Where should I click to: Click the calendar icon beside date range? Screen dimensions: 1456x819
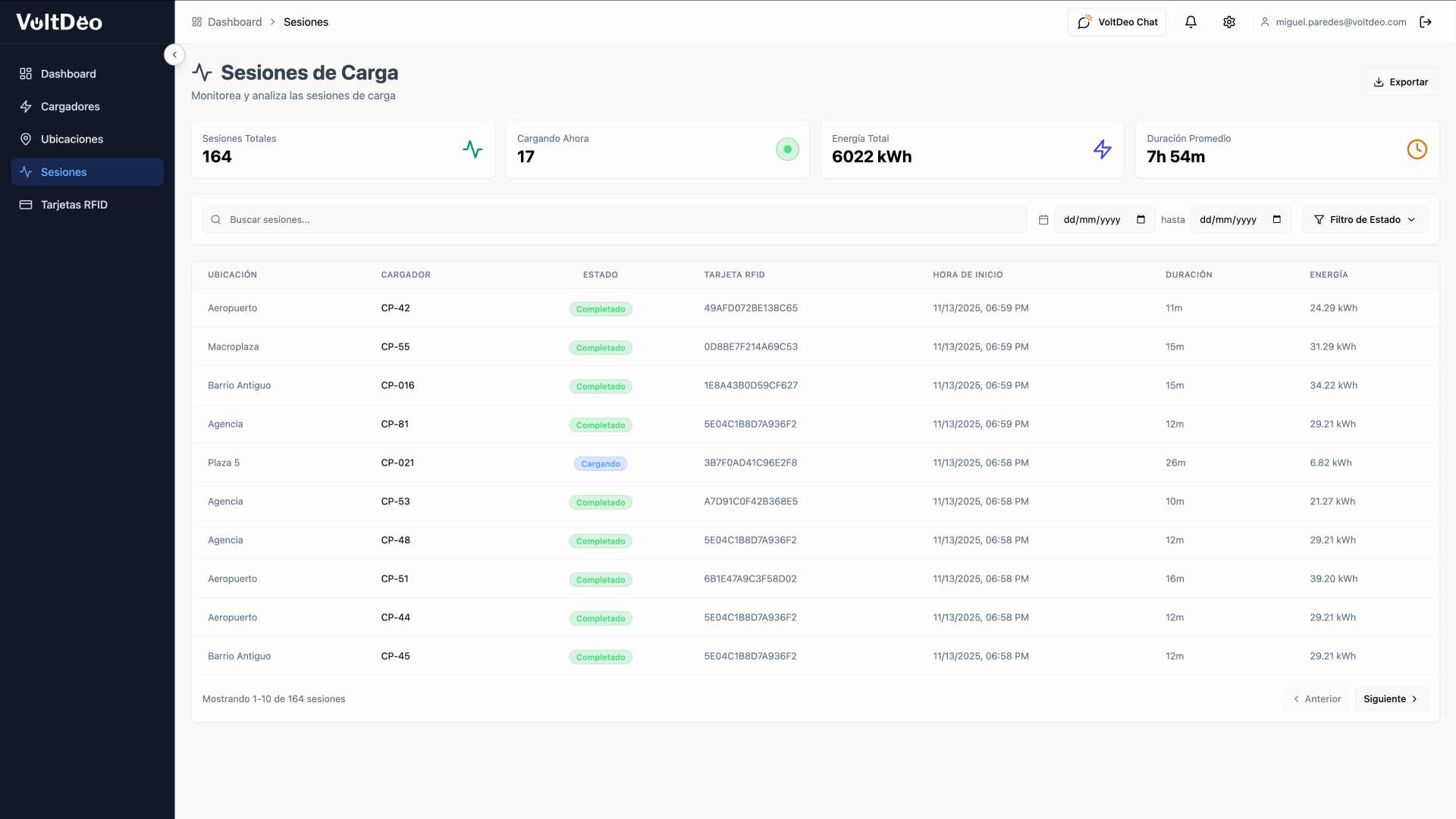1043,220
